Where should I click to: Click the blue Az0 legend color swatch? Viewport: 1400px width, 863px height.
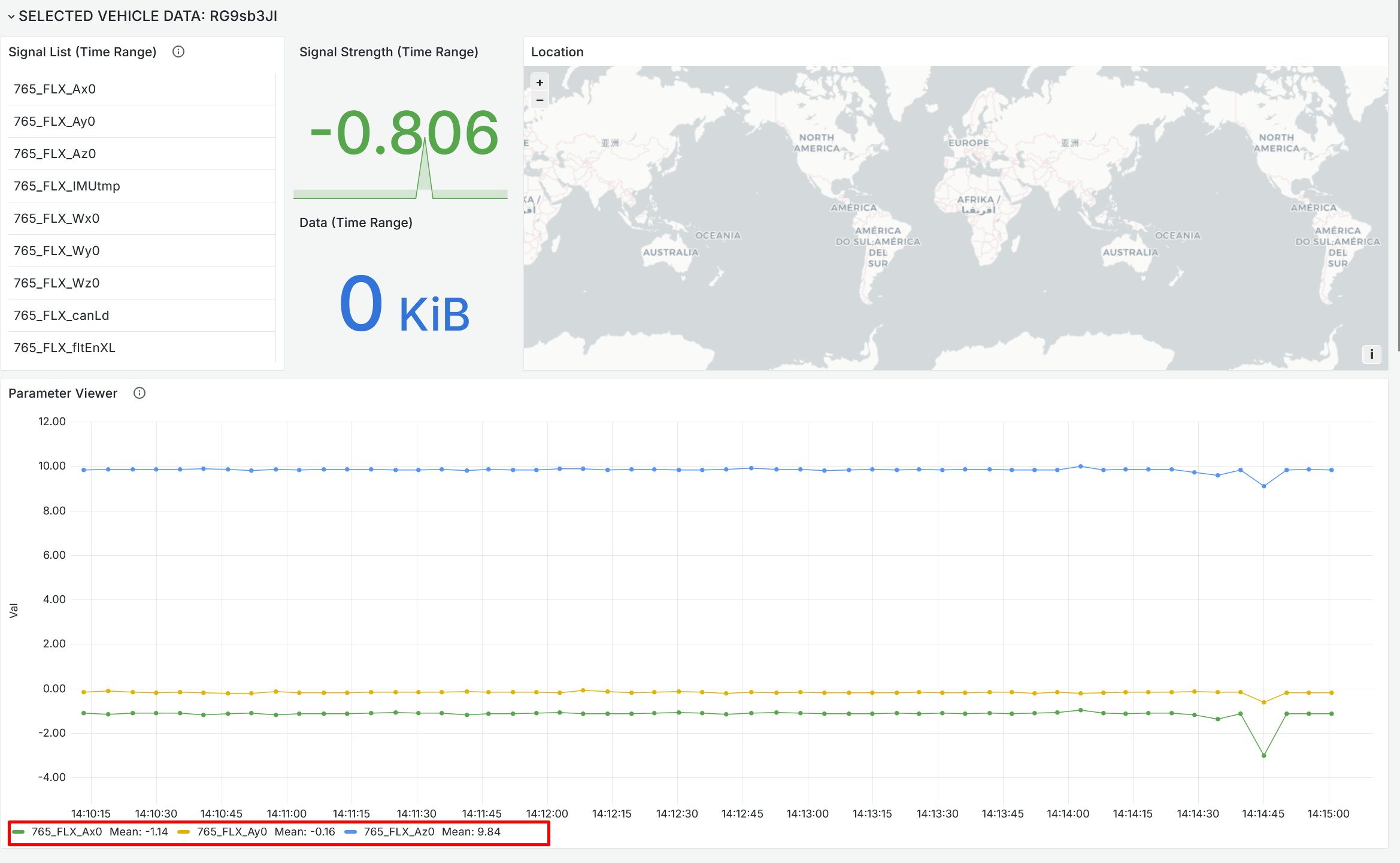(351, 832)
